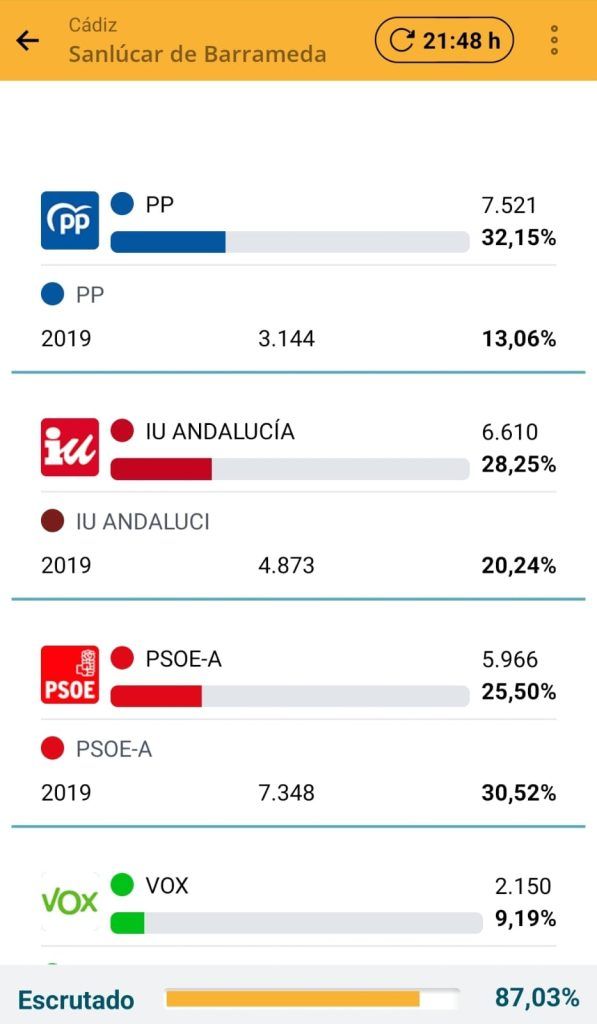
Task: Open the Sanlúcar de Barrameda title
Action: 197,54
